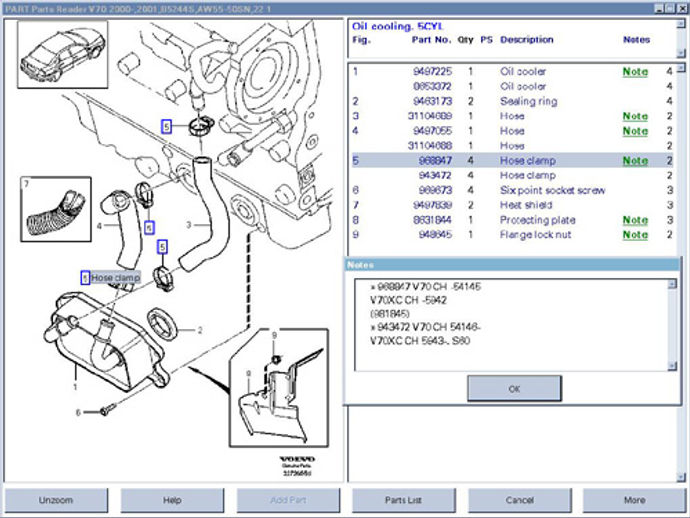Screen dimensions: 690x518
Task: Click the car thumbnail image
Action: tap(62, 55)
